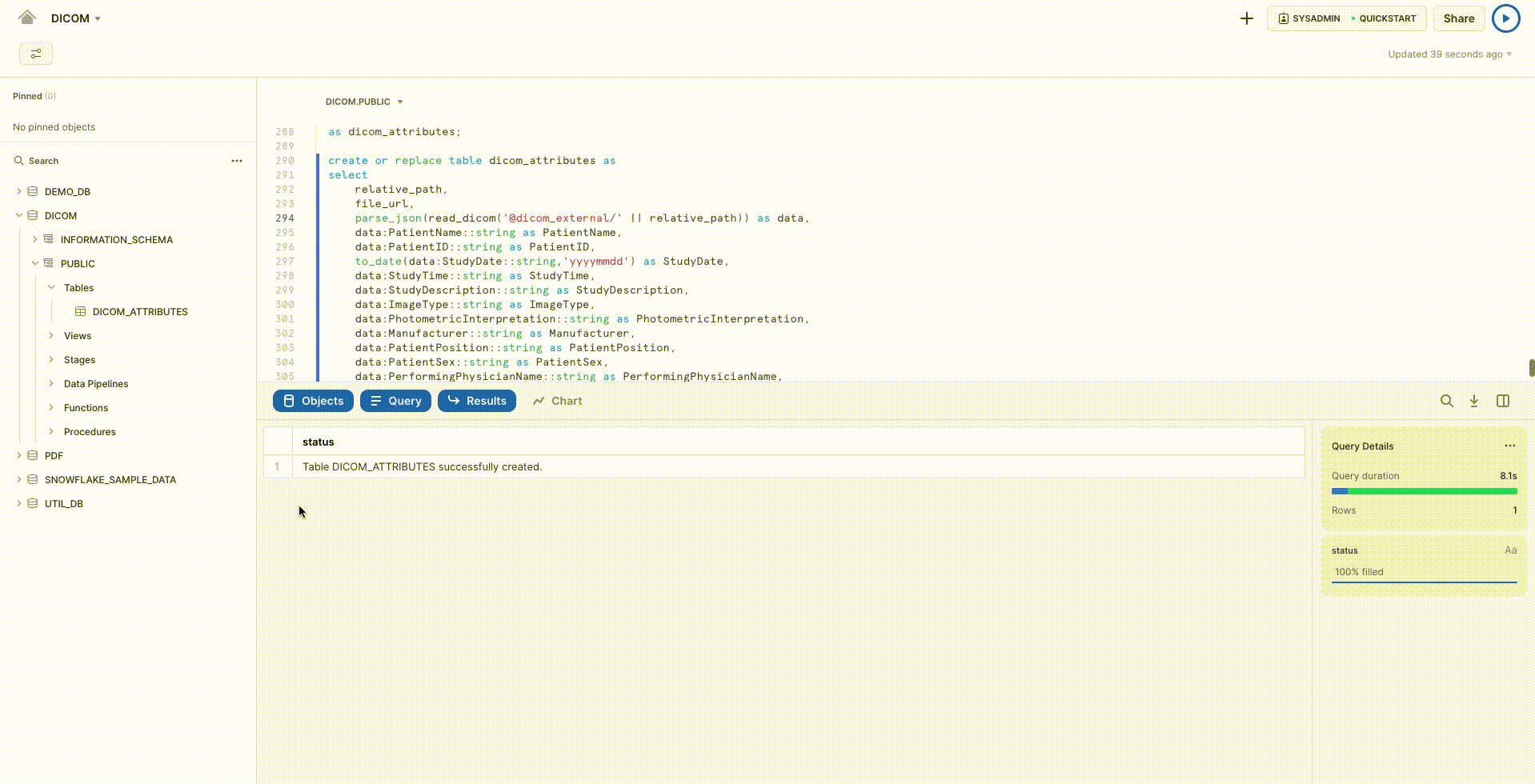1535x784 pixels.
Task: Select the DICOM_ATTRIBUTES table
Action: tap(140, 311)
